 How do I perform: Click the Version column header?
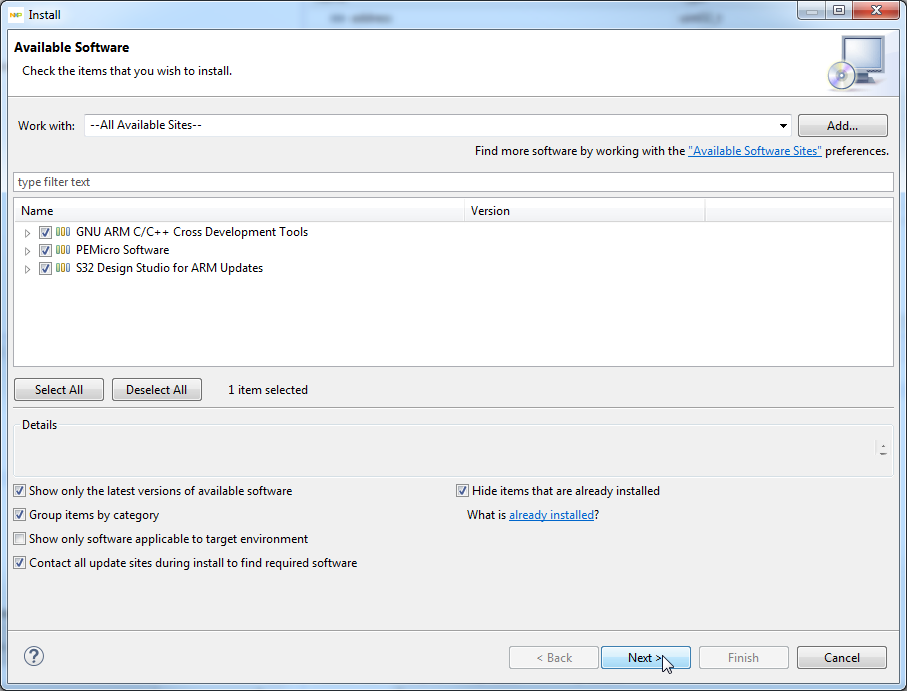585,211
